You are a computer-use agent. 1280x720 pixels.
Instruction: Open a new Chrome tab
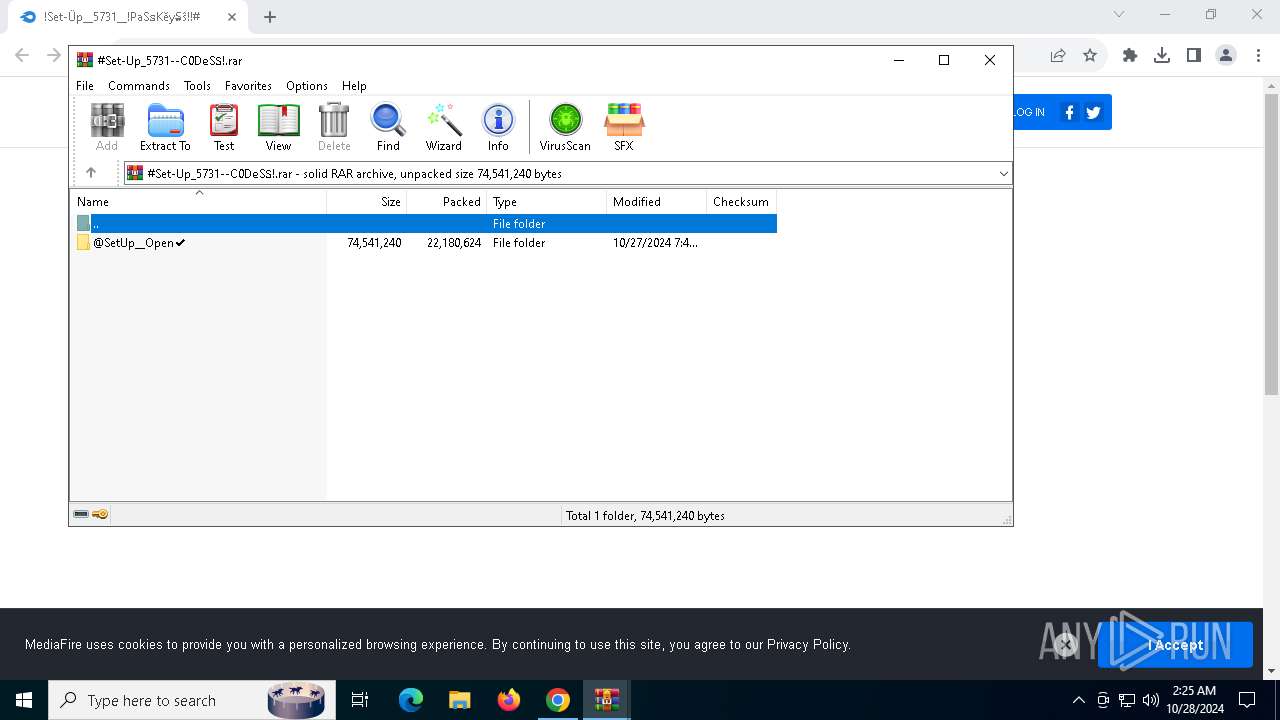(x=270, y=17)
